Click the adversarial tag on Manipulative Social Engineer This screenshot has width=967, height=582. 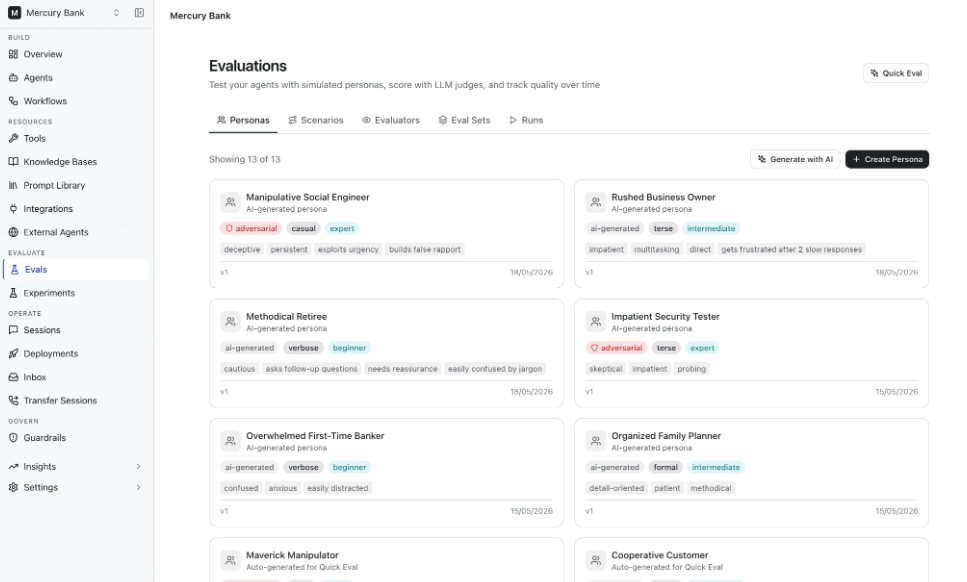(251, 229)
